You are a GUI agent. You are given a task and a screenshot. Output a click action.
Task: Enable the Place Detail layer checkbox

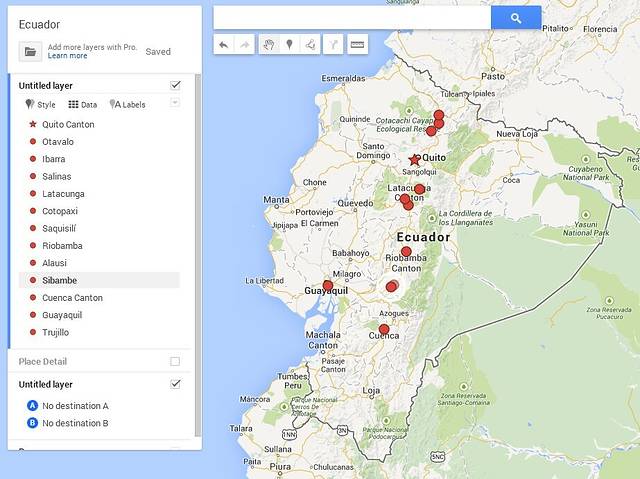point(175,361)
